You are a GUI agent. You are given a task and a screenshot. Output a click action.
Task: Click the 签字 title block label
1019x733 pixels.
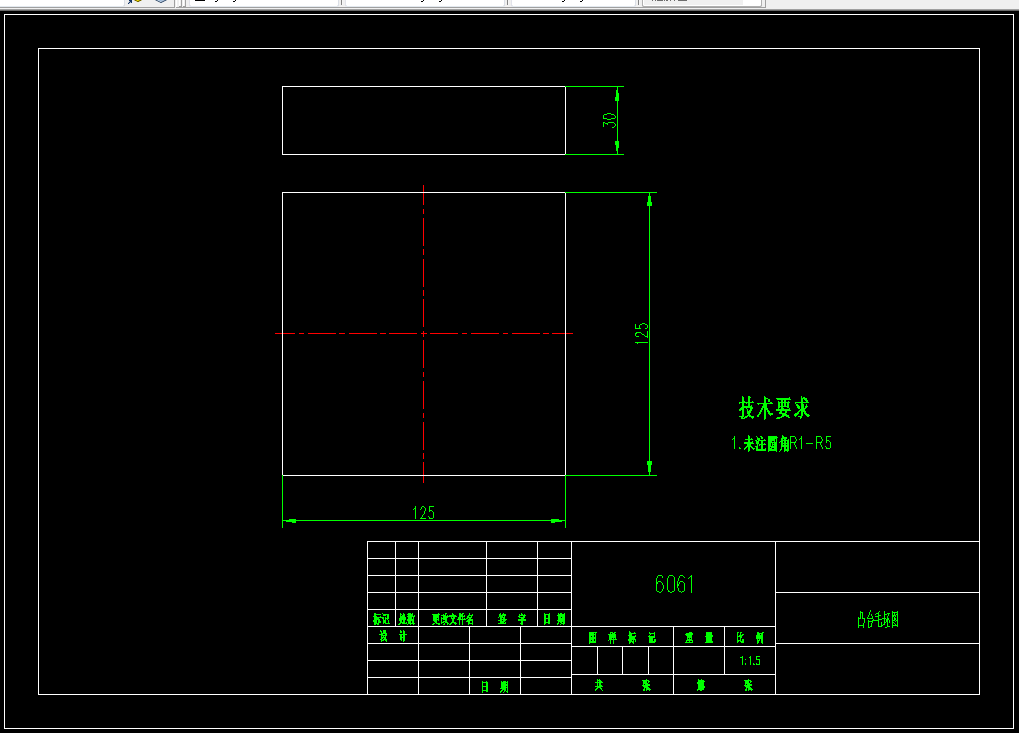[x=512, y=619]
